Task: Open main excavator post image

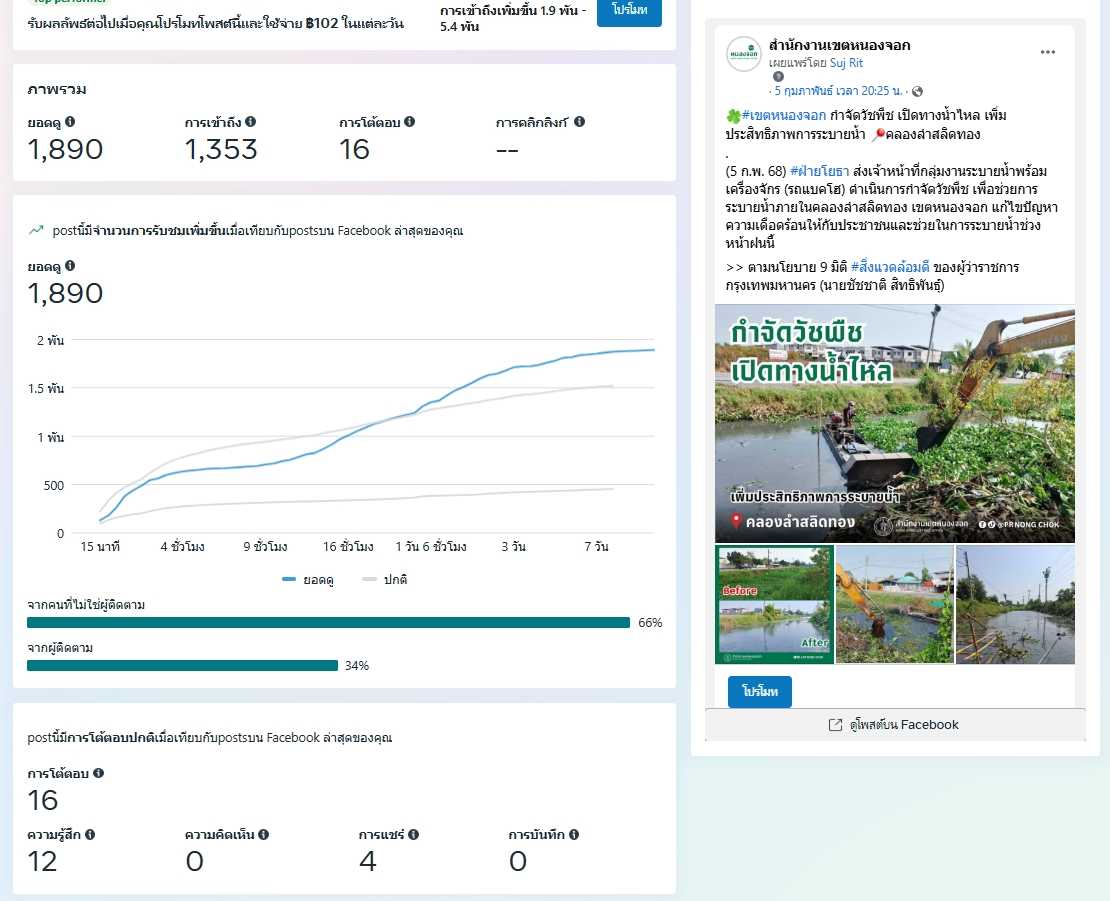Action: click(x=895, y=423)
